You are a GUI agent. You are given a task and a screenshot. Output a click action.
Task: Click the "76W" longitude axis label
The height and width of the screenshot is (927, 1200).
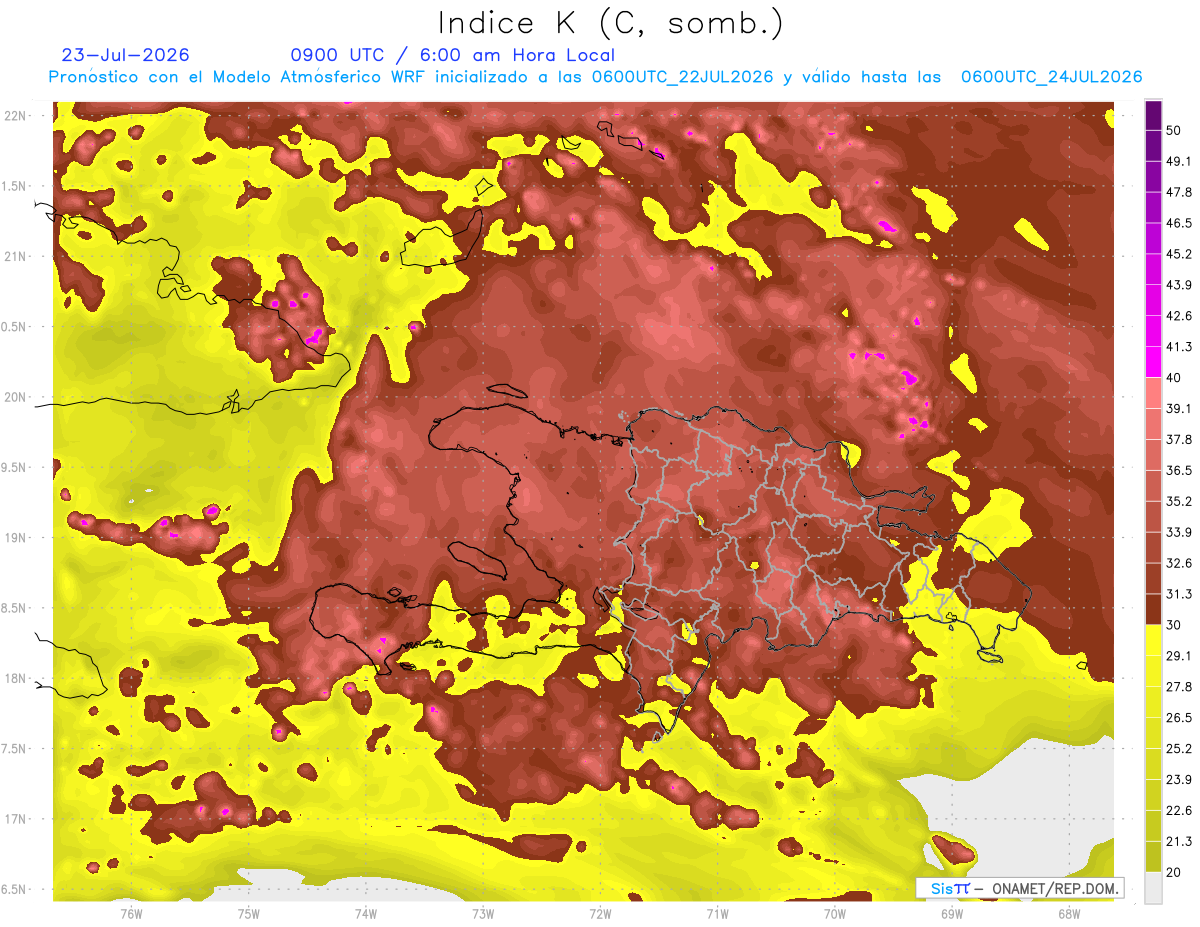131,914
